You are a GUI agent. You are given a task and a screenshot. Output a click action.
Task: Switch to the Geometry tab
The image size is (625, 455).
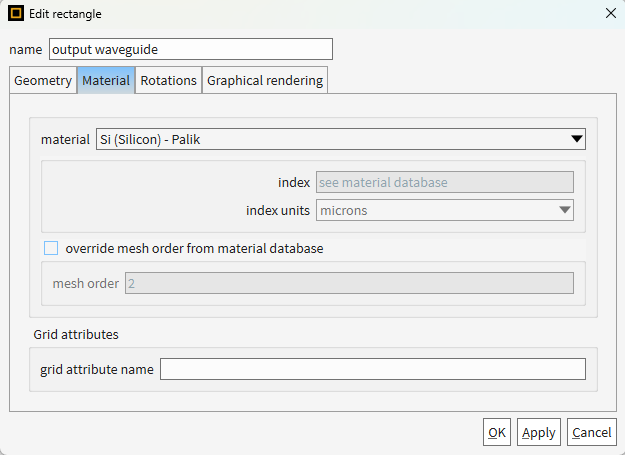(x=43, y=80)
